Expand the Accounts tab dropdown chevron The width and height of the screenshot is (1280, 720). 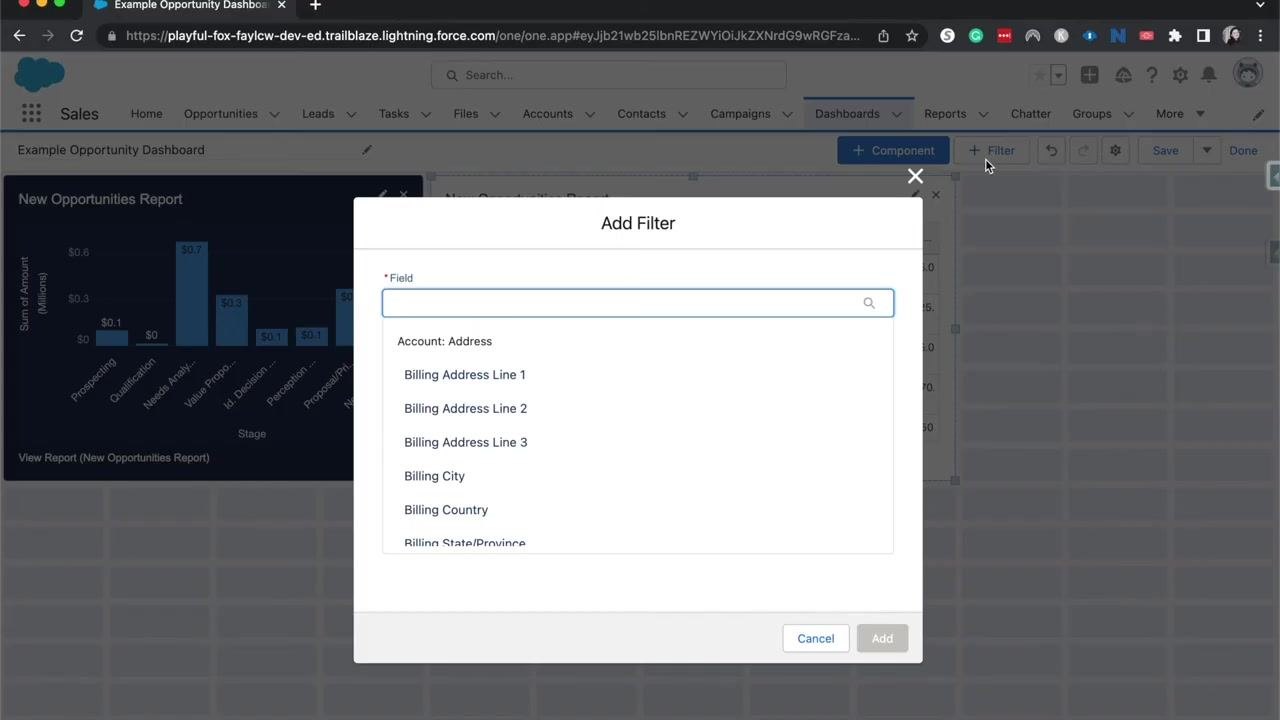coord(590,114)
